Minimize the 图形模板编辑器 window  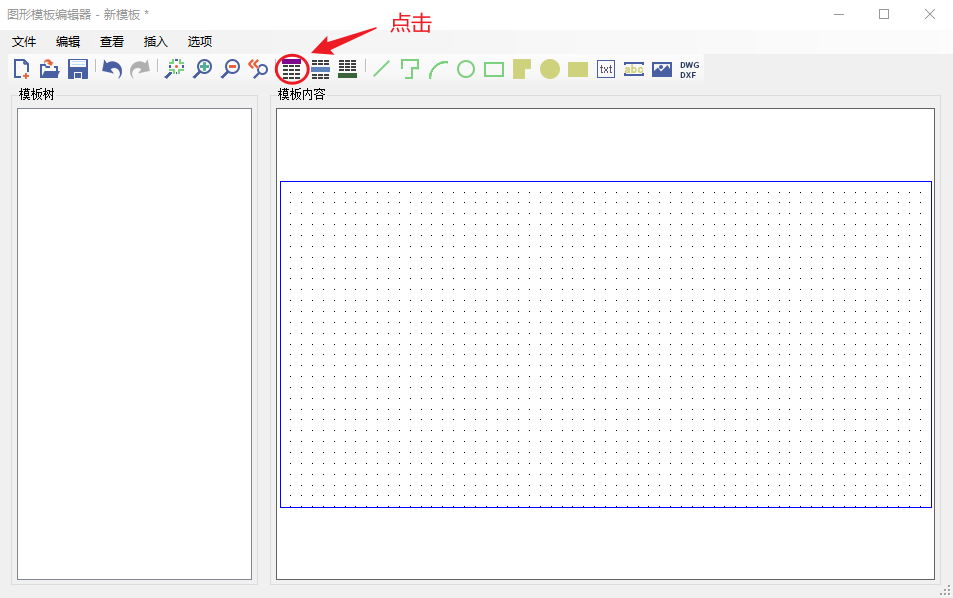(839, 14)
